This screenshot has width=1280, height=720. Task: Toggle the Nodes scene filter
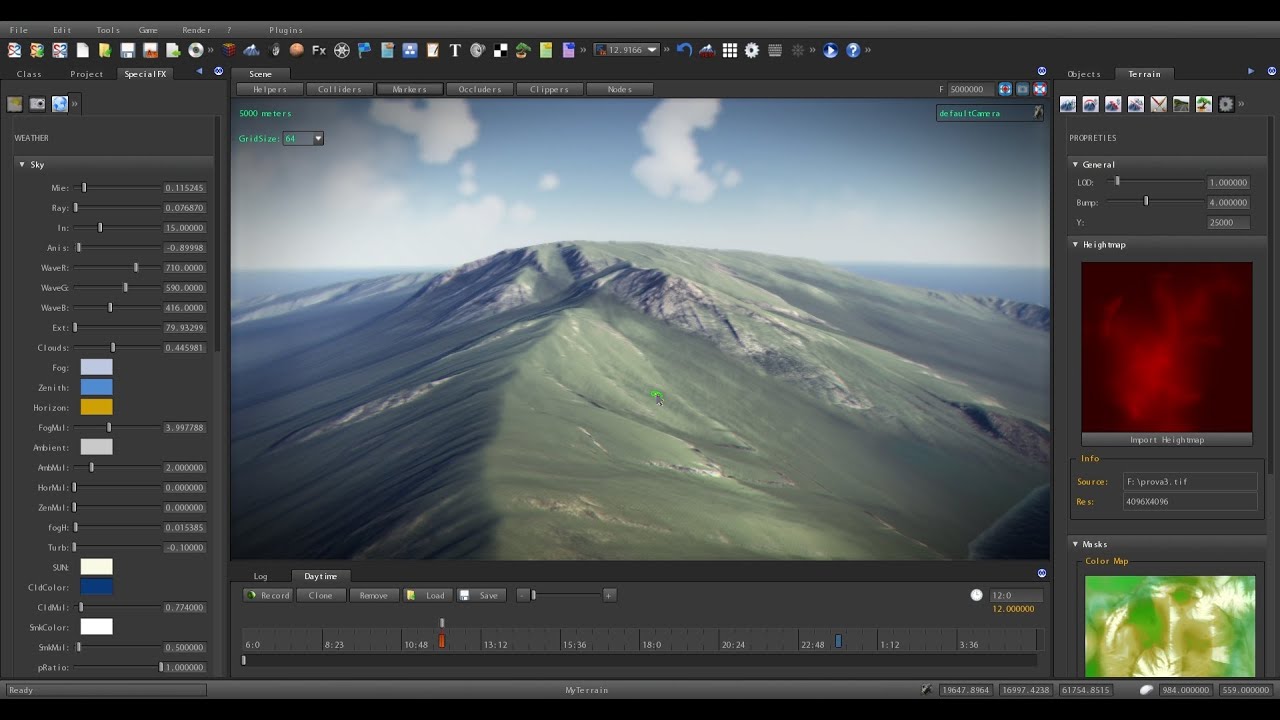620,89
